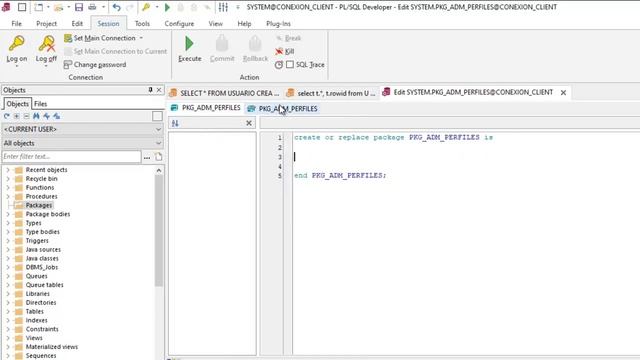Open the Help ribbon tab
Viewport: 640px width, 360px height.
[244, 24]
